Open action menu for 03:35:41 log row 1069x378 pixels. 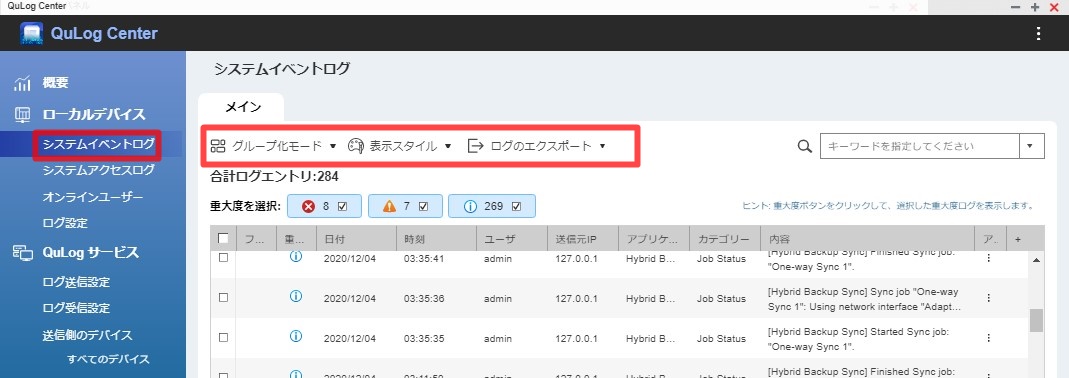[x=989, y=259]
